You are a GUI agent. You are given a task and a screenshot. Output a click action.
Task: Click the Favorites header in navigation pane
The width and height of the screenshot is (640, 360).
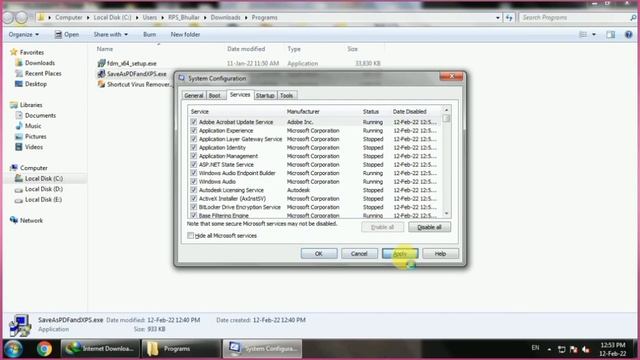click(x=31, y=52)
